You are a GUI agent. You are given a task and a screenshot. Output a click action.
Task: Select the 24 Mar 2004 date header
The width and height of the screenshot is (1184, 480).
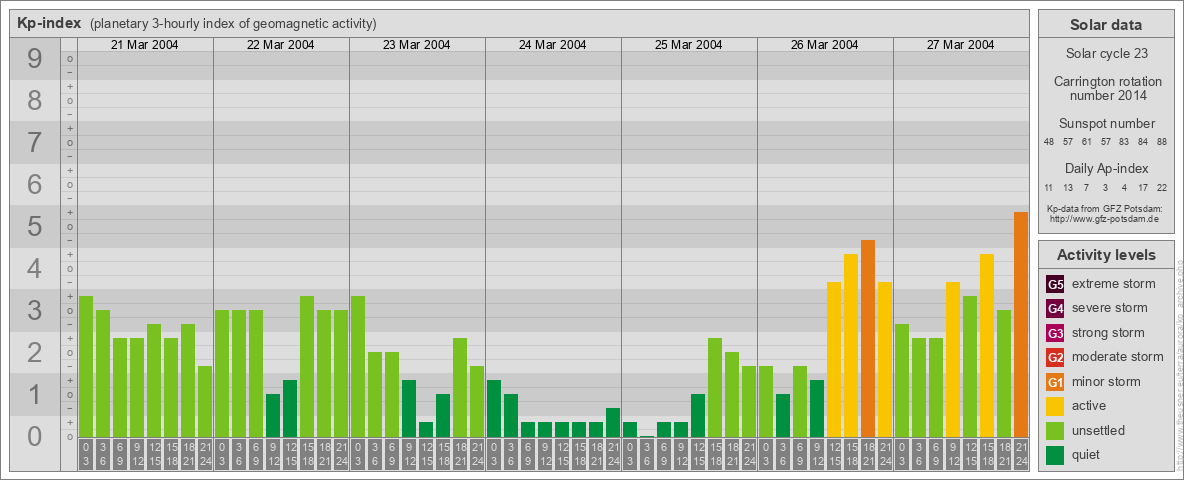[553, 44]
